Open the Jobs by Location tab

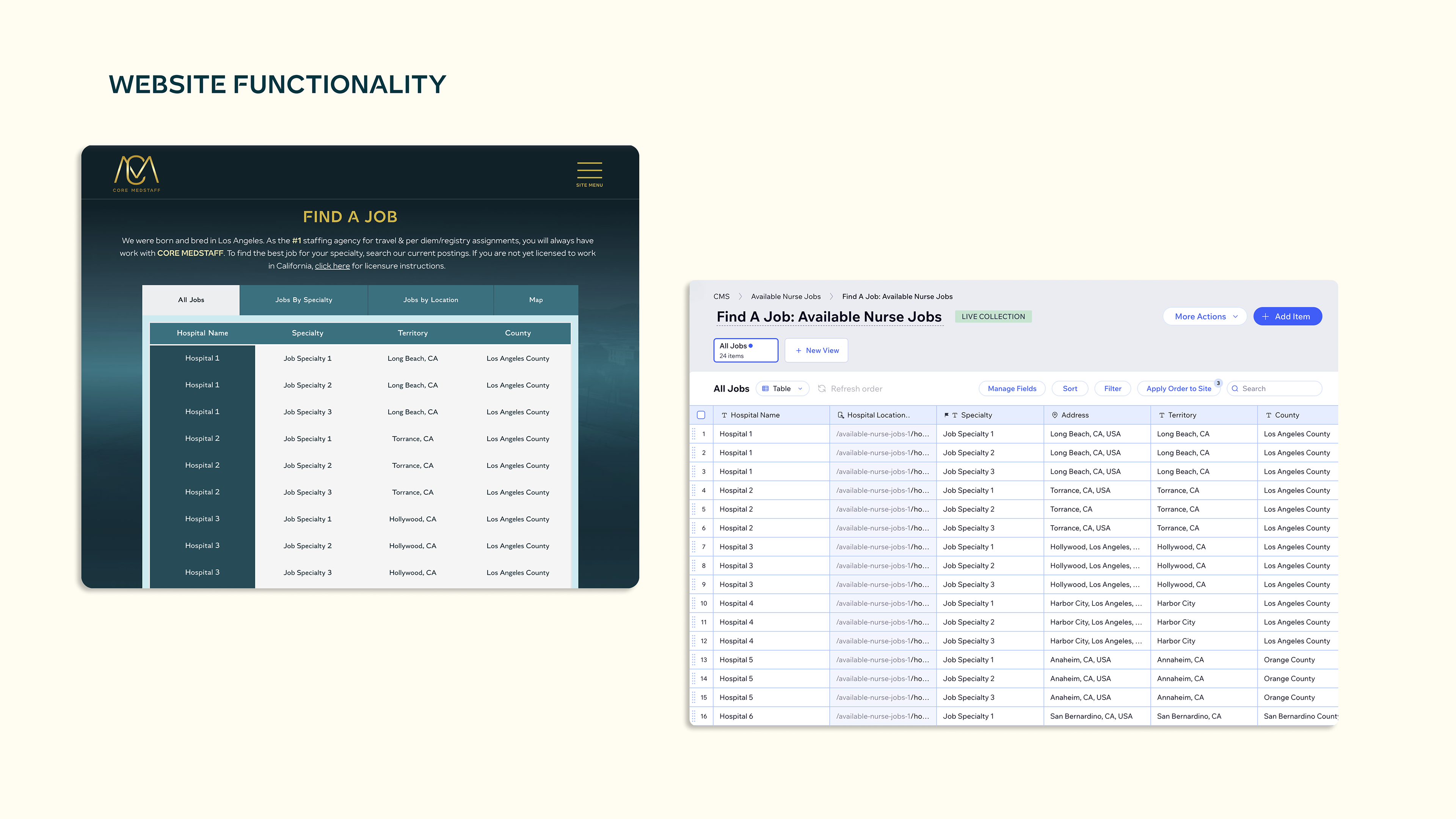click(x=430, y=300)
